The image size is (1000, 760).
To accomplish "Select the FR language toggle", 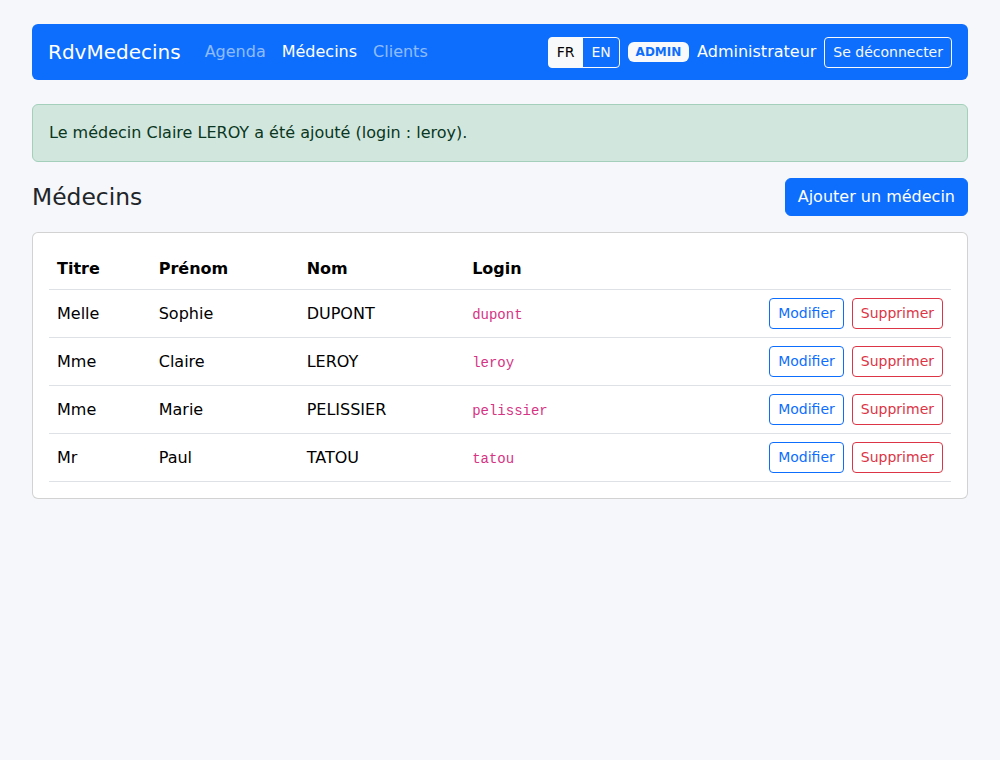I will pyautogui.click(x=565, y=52).
